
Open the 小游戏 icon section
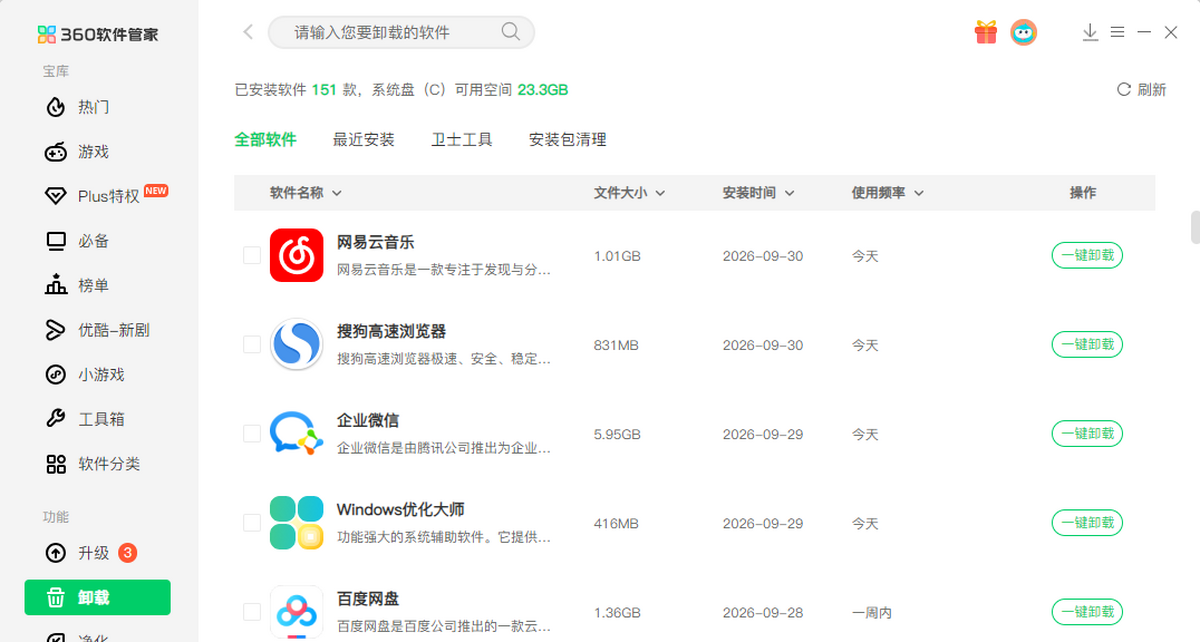click(x=56, y=375)
